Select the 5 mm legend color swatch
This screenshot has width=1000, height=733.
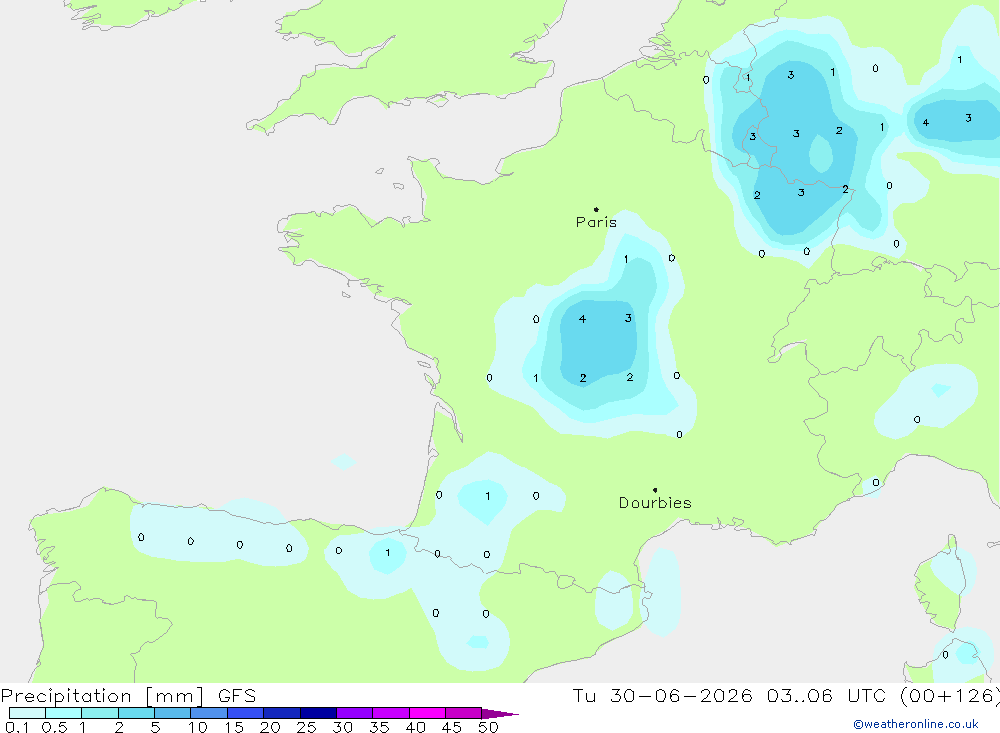click(x=172, y=713)
